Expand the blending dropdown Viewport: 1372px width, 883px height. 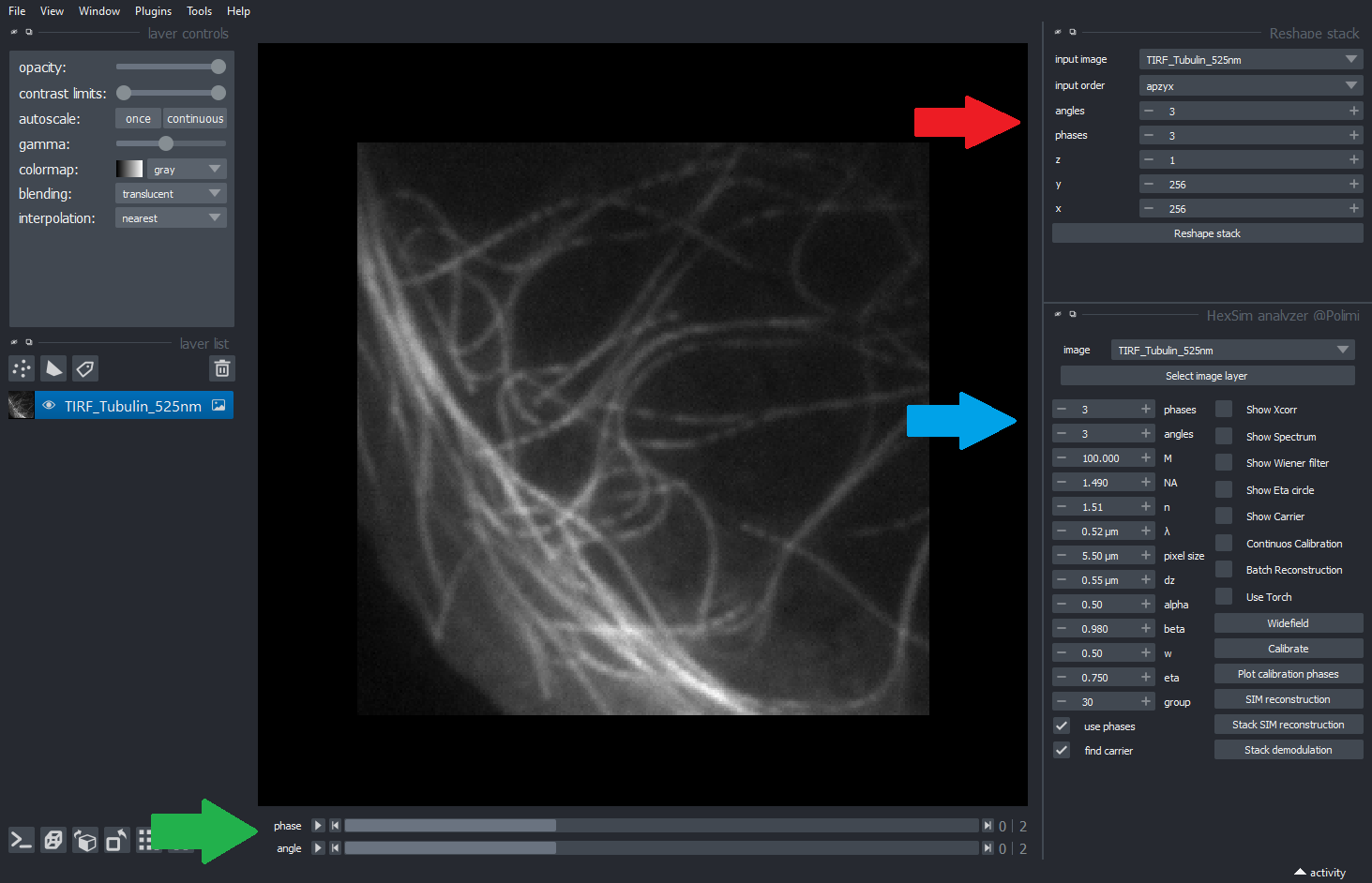tap(171, 194)
